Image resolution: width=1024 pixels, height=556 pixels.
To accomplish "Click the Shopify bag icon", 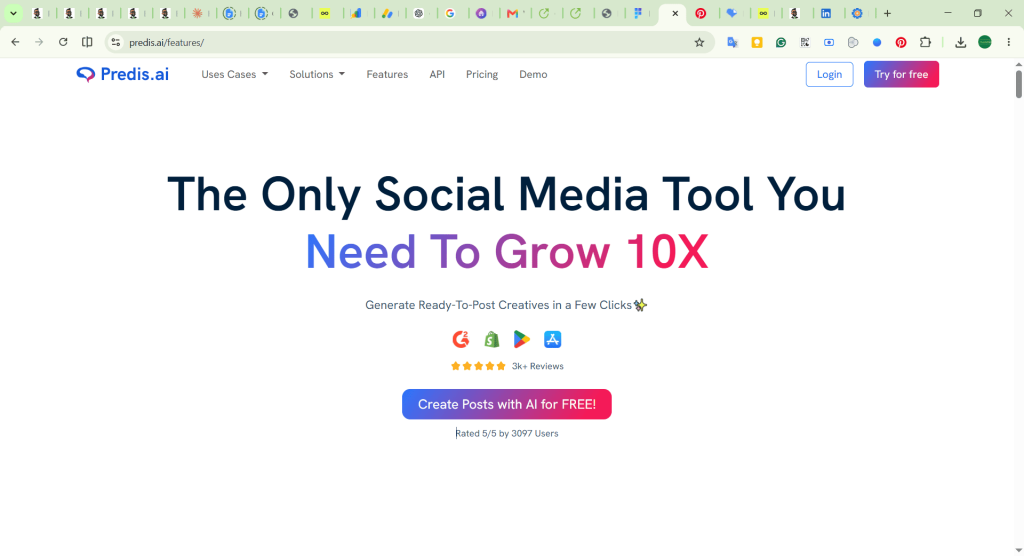I will (x=491, y=339).
